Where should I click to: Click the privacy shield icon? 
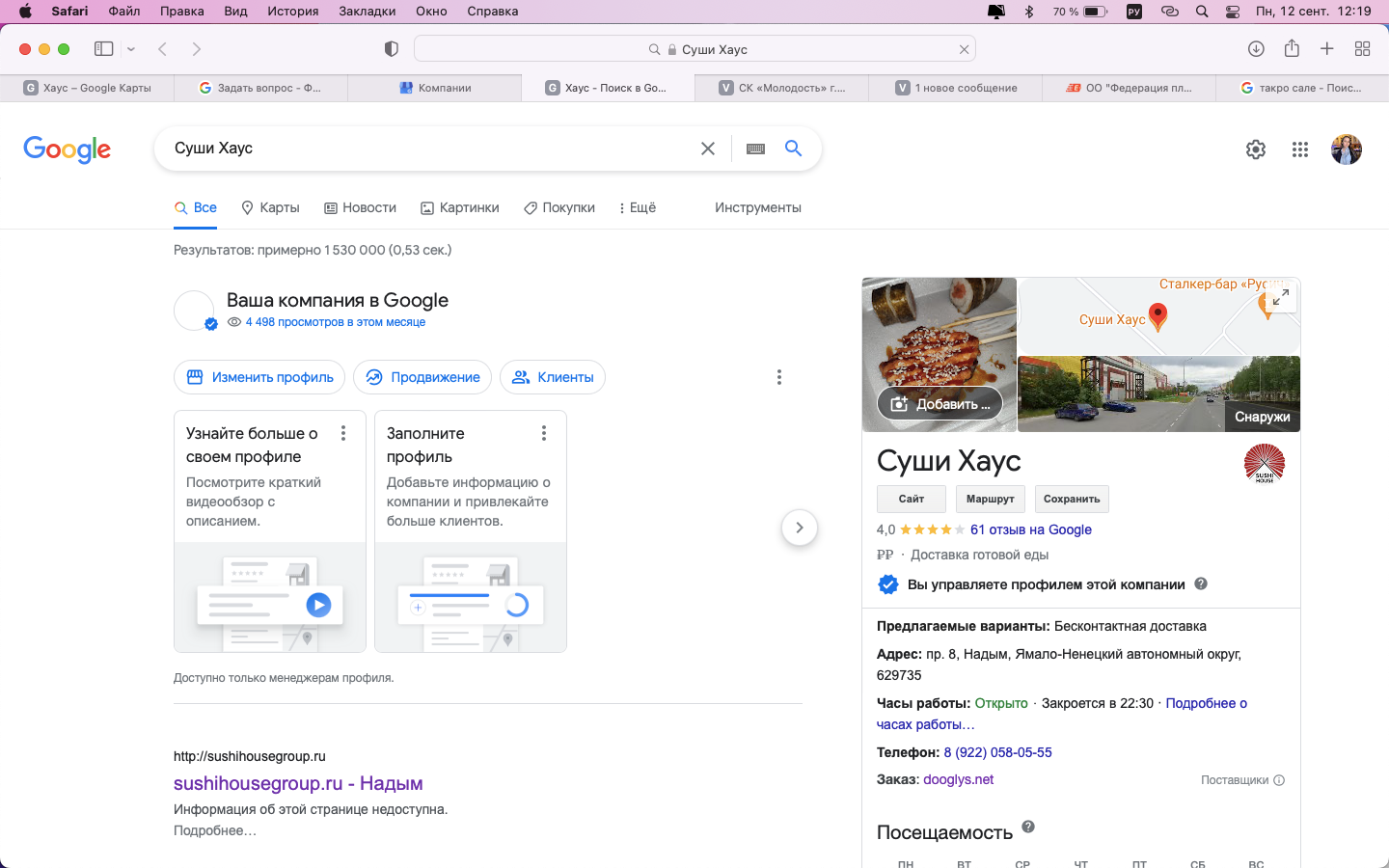[x=392, y=49]
